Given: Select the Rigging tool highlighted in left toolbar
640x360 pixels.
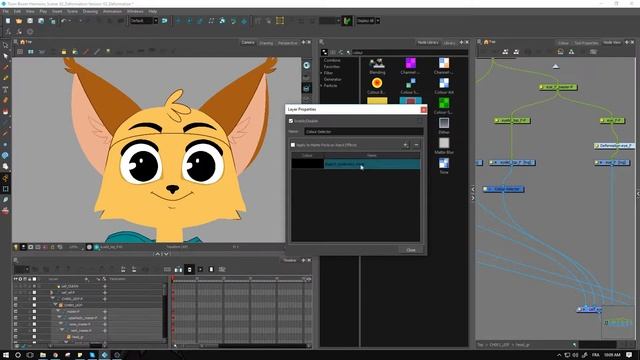Looking at the screenshot, I should tap(5, 178).
